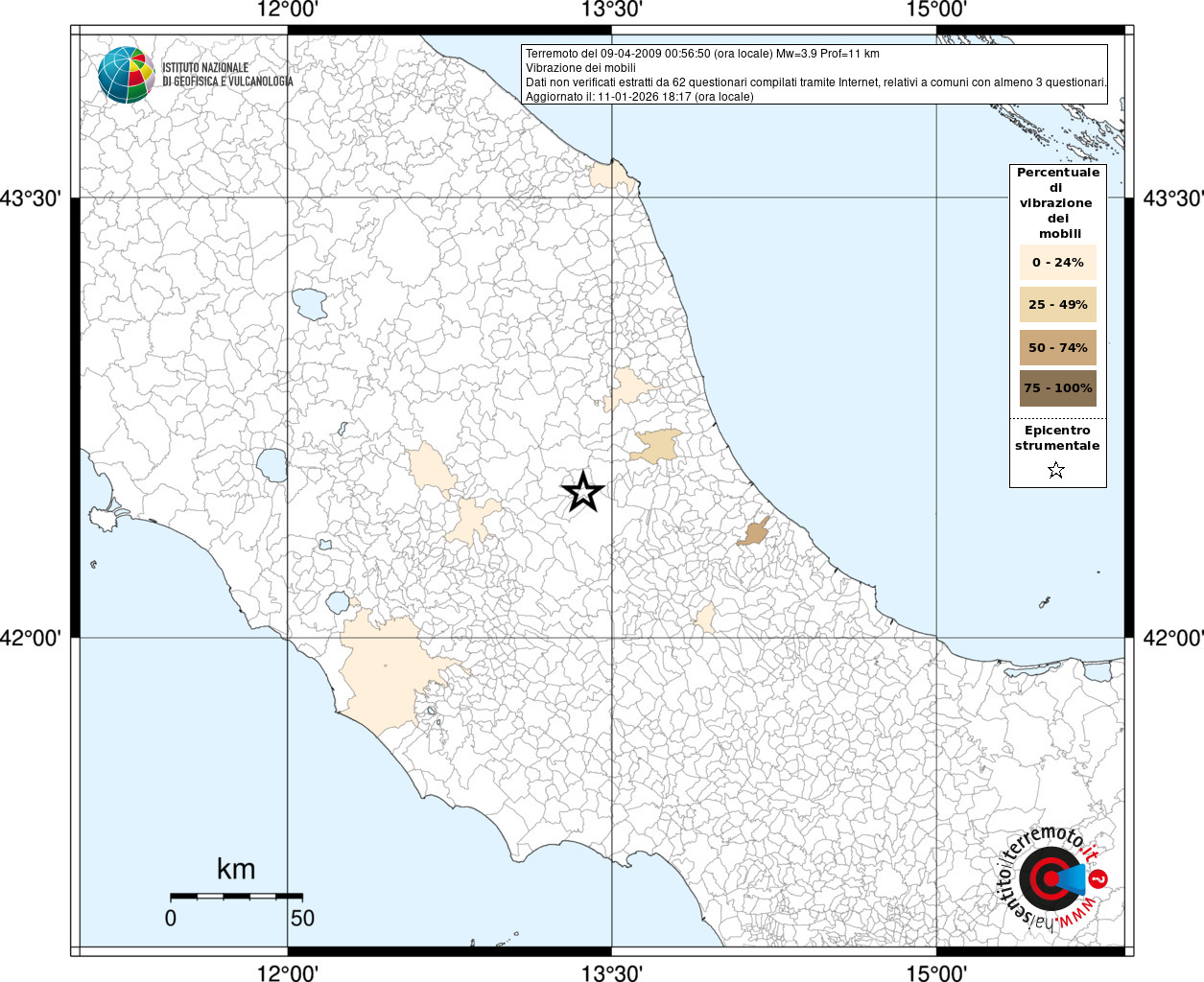Screen dimensions: 1204x982
Task: Click the 'Aggiornato il: 11-01-2026' update line
Action: [639, 97]
